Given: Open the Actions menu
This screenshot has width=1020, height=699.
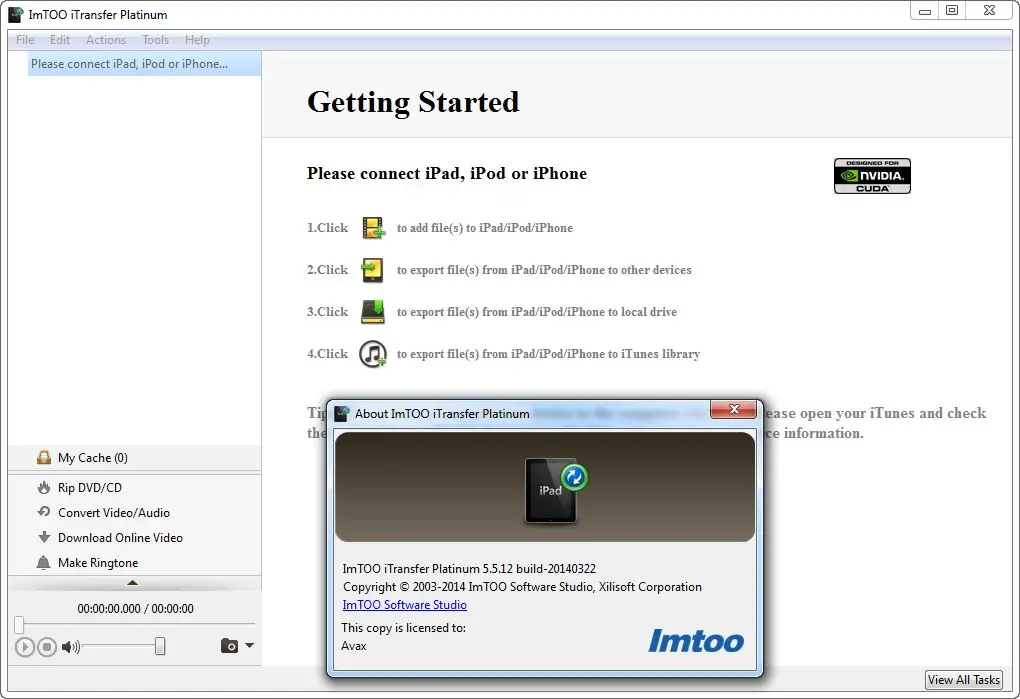Looking at the screenshot, I should [x=106, y=40].
